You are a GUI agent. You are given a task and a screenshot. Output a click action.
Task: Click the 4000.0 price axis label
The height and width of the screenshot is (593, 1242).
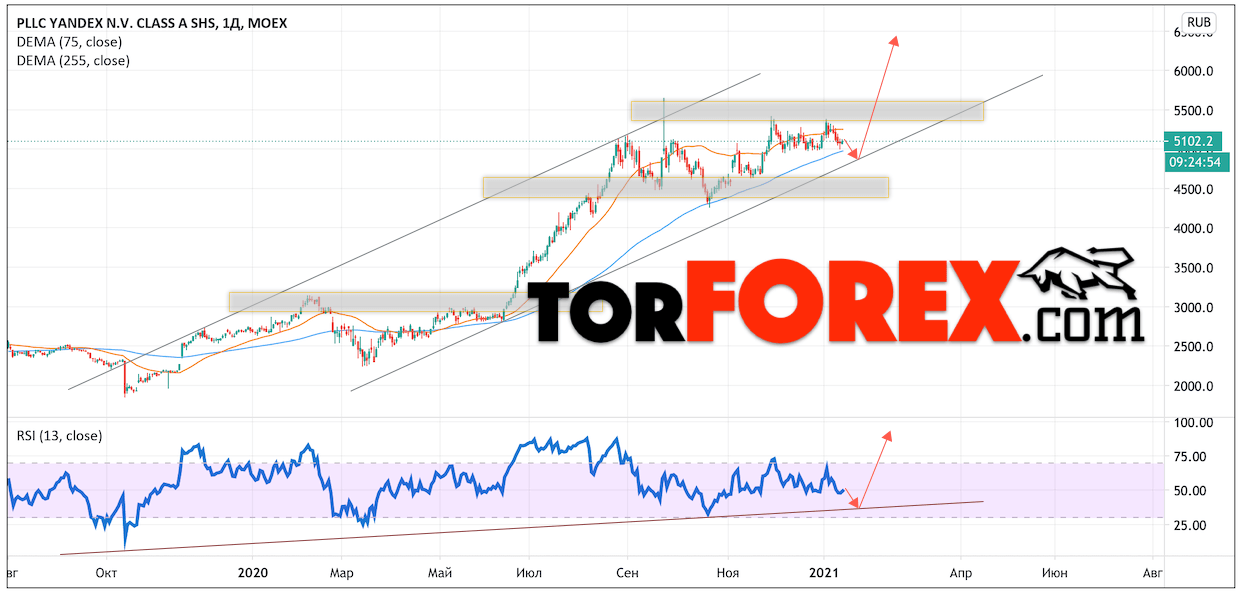click(x=1194, y=229)
